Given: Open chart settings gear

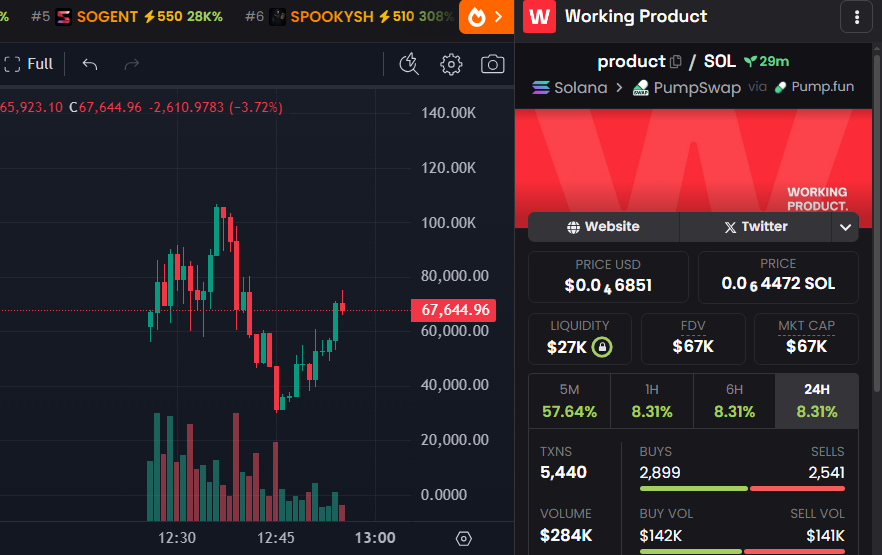Looking at the screenshot, I should pyautogui.click(x=451, y=64).
